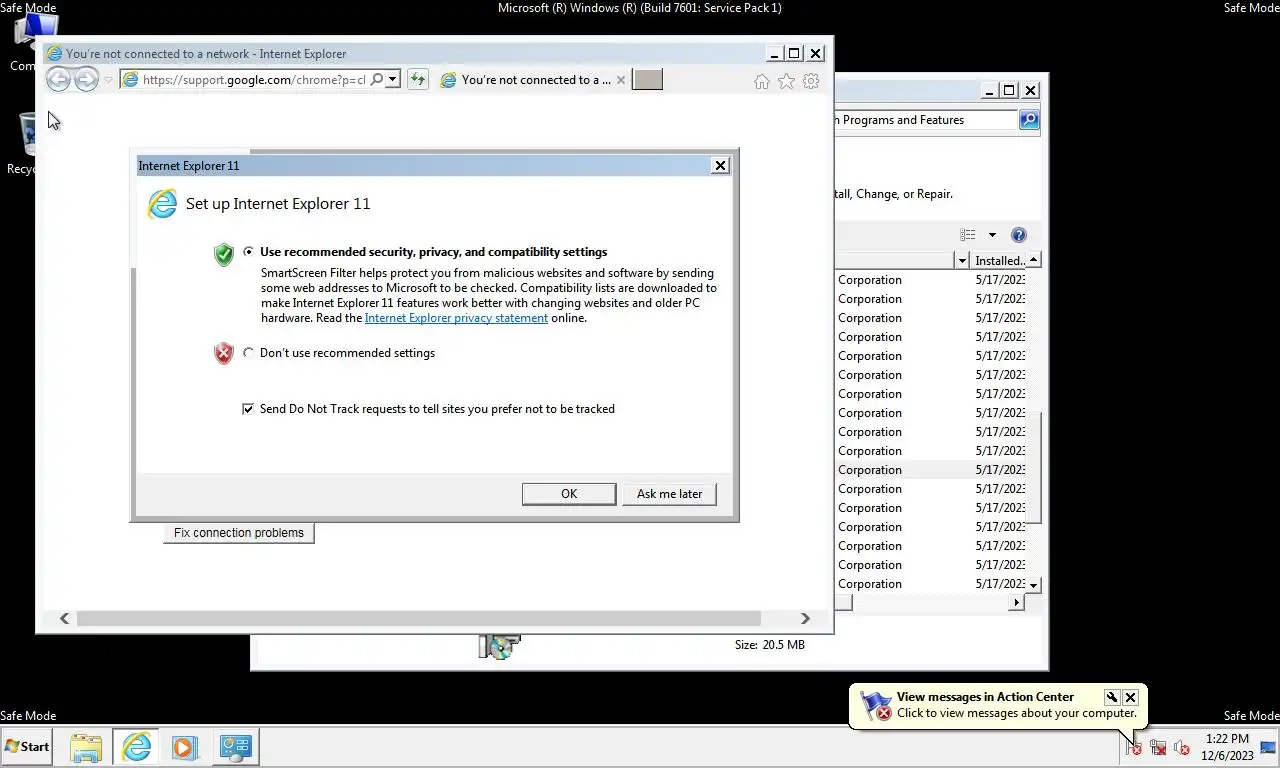Open the Windows Start menu

tap(27, 747)
